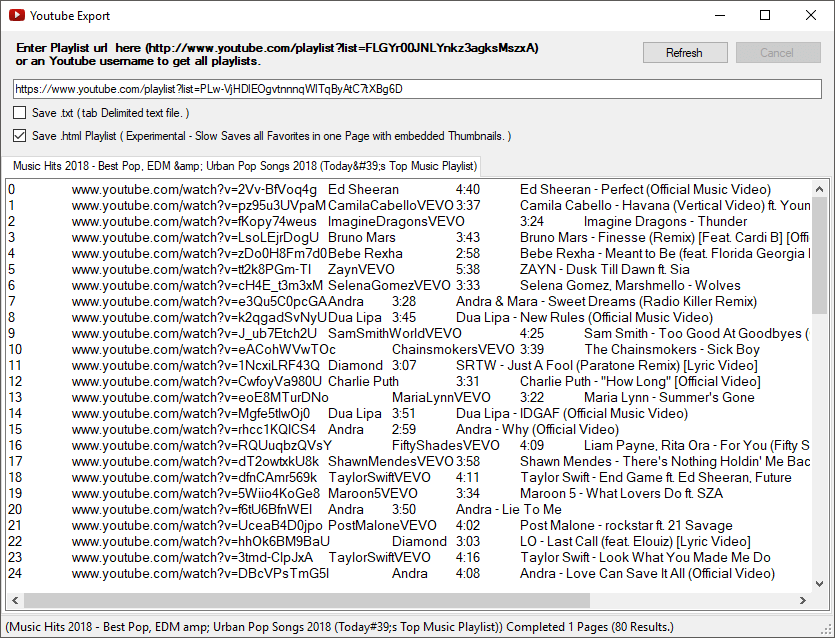This screenshot has height=638, width=835.
Task: Click the Refresh button
Action: [x=685, y=53]
